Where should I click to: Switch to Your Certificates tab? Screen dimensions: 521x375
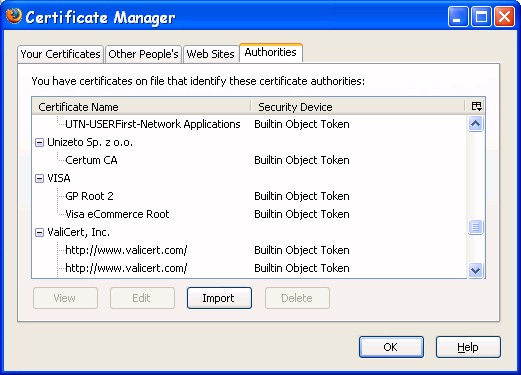[60, 54]
